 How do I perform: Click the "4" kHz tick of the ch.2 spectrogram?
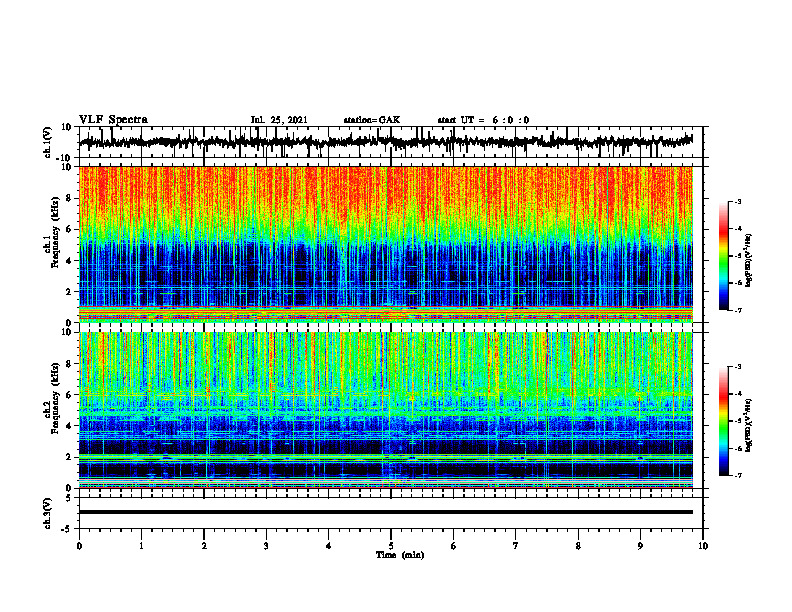click(69, 426)
